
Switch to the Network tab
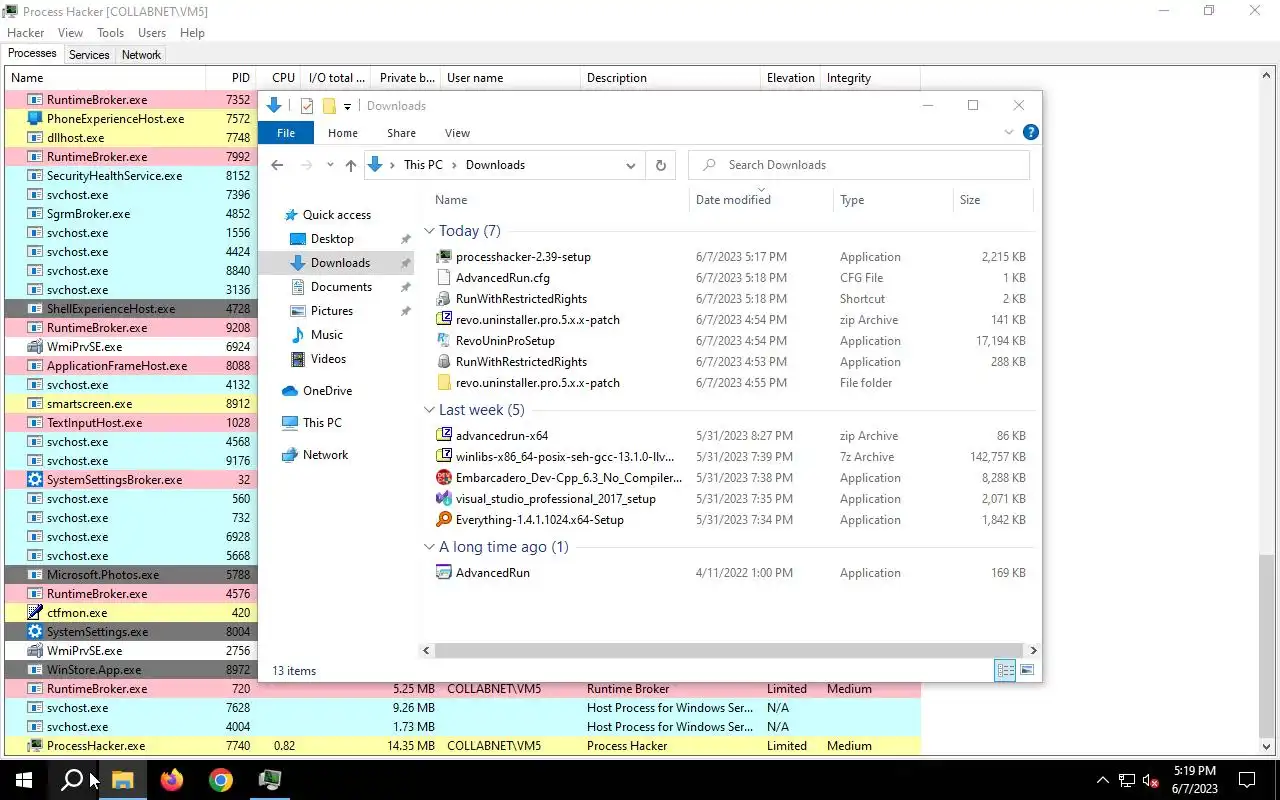pyautogui.click(x=141, y=55)
